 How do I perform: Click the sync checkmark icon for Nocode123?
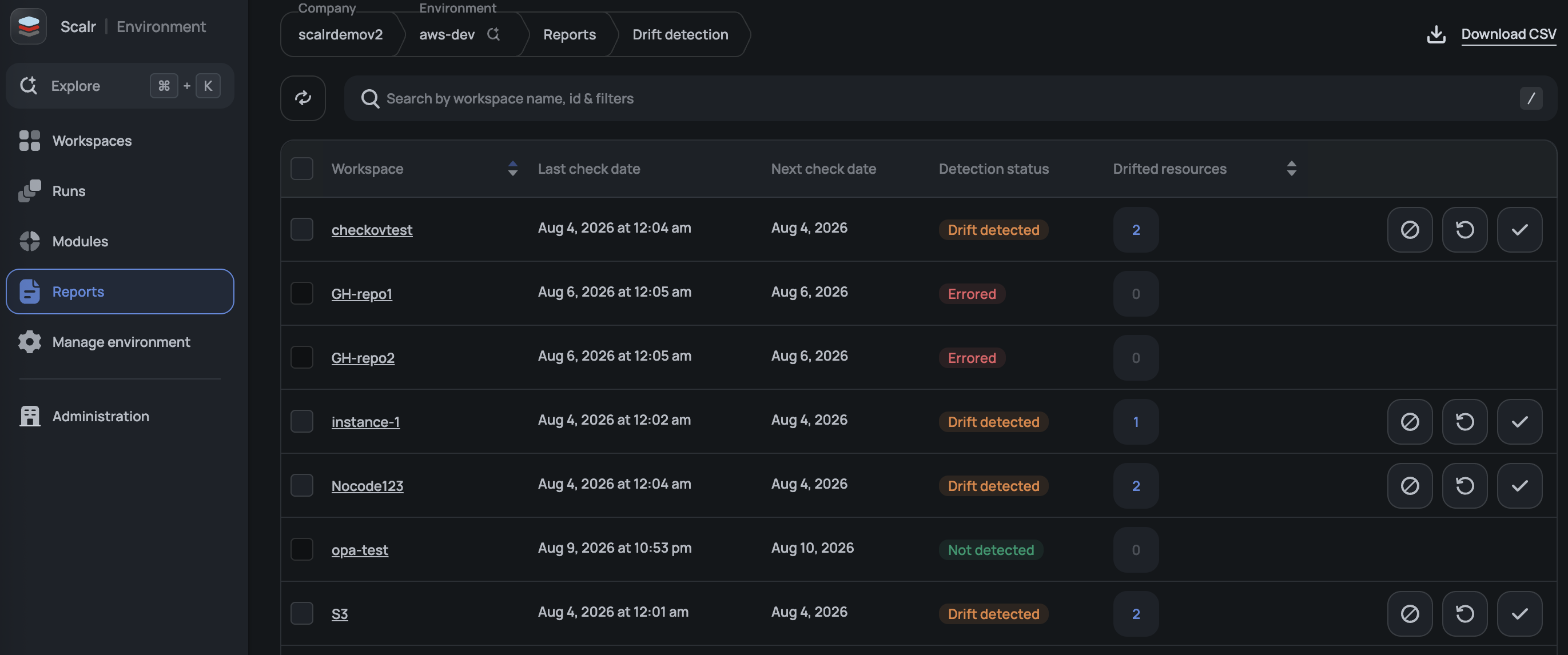click(1519, 485)
